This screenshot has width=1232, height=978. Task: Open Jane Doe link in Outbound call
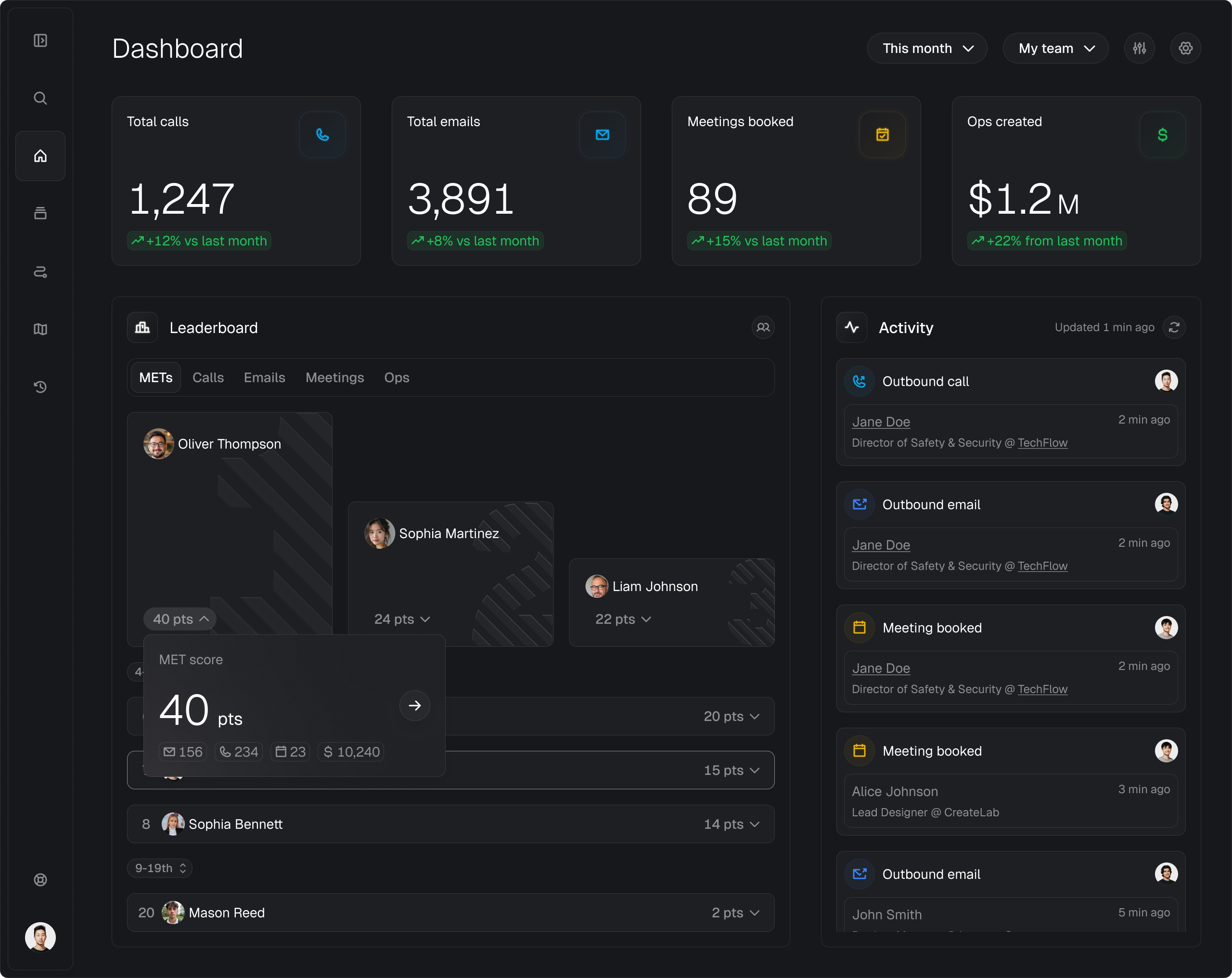[881, 422]
